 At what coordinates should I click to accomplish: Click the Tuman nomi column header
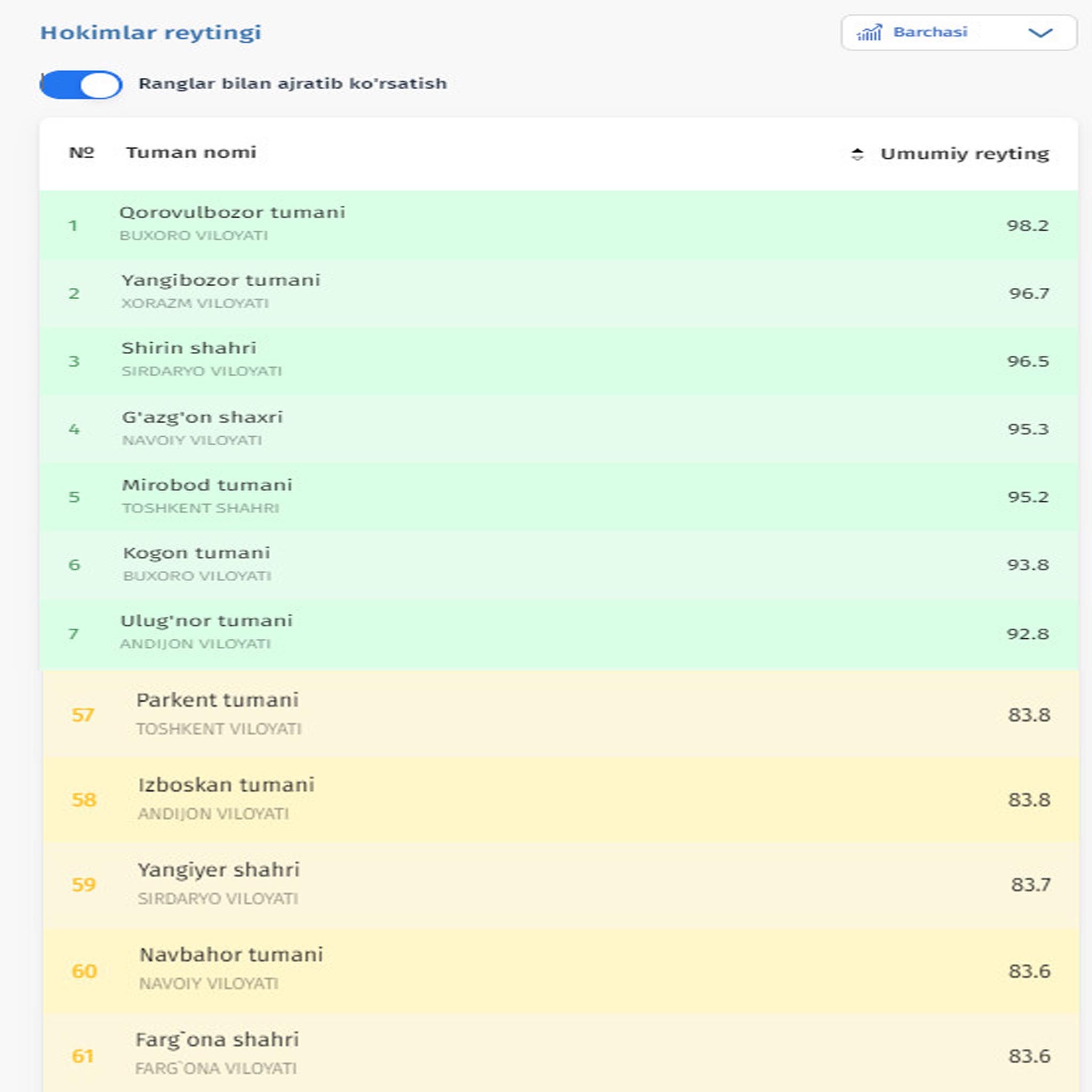click(x=191, y=152)
